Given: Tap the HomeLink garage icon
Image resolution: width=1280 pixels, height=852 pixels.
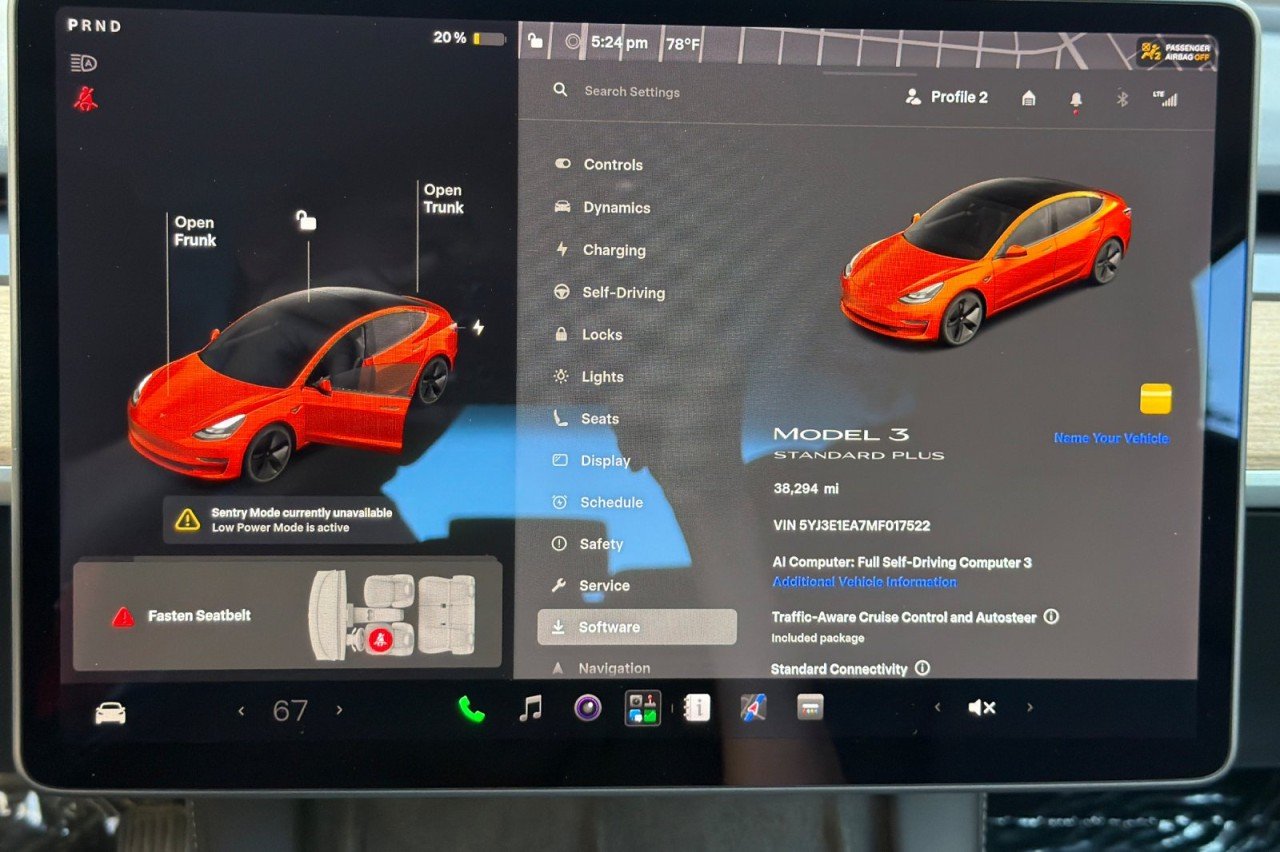Looking at the screenshot, I should 1028,98.
